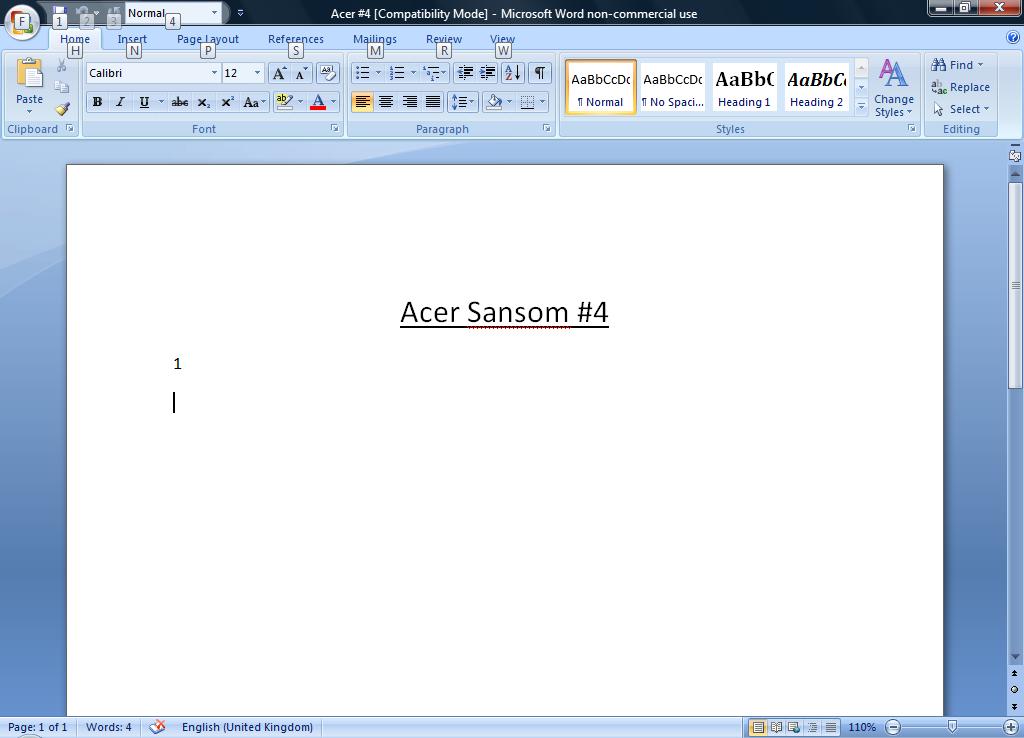The image size is (1024, 738).
Task: Apply Superscript formatting
Action: click(x=227, y=102)
